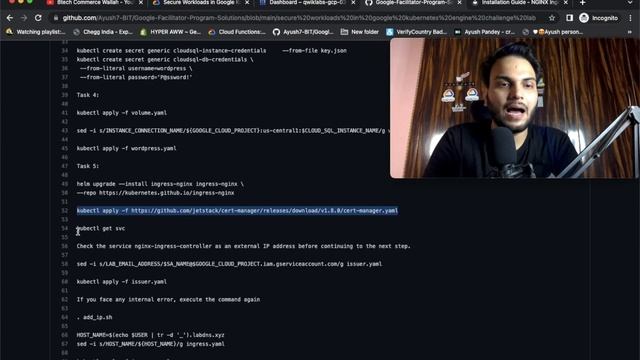The height and width of the screenshot is (360, 640).
Task: Click 'If you face any internal error' line
Action: 168,300
